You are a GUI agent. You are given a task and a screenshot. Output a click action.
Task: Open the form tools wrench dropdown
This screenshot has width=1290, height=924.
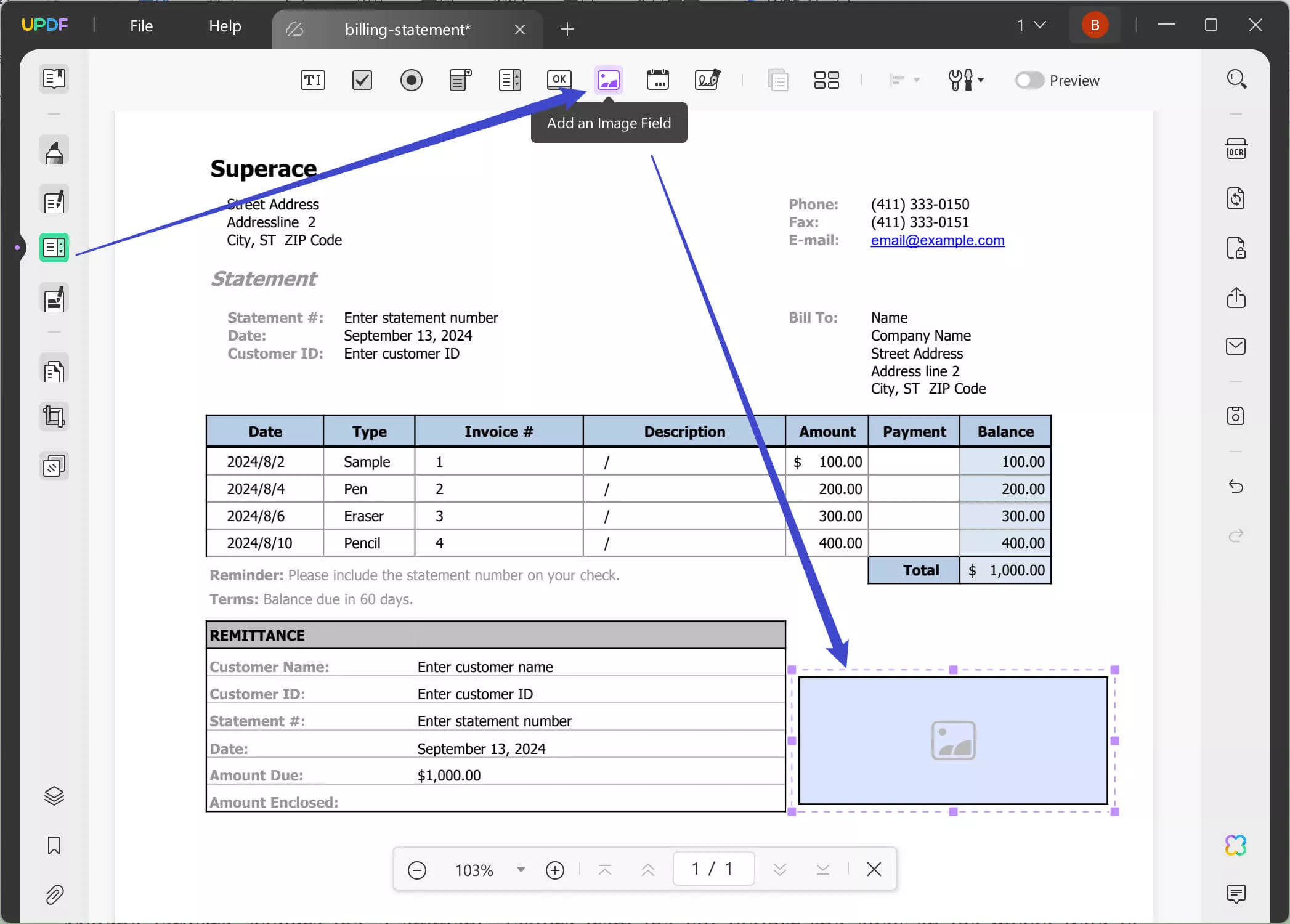click(x=965, y=80)
